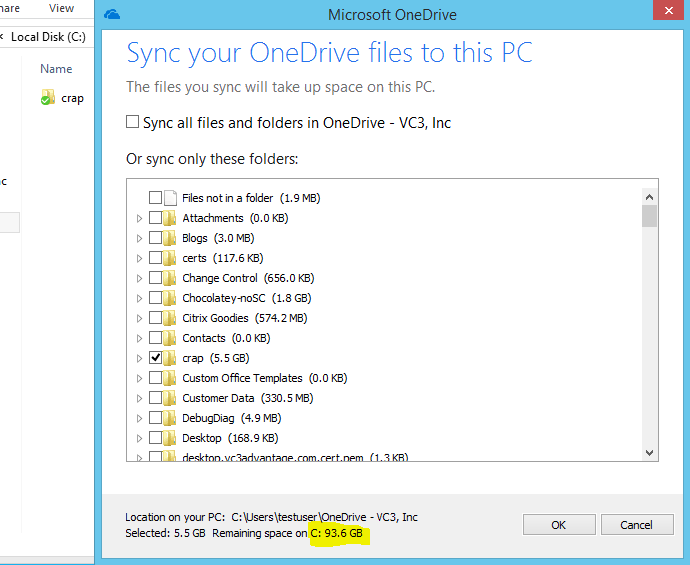The height and width of the screenshot is (565, 690).
Task: Click the Name column header in Explorer
Action: (56, 69)
